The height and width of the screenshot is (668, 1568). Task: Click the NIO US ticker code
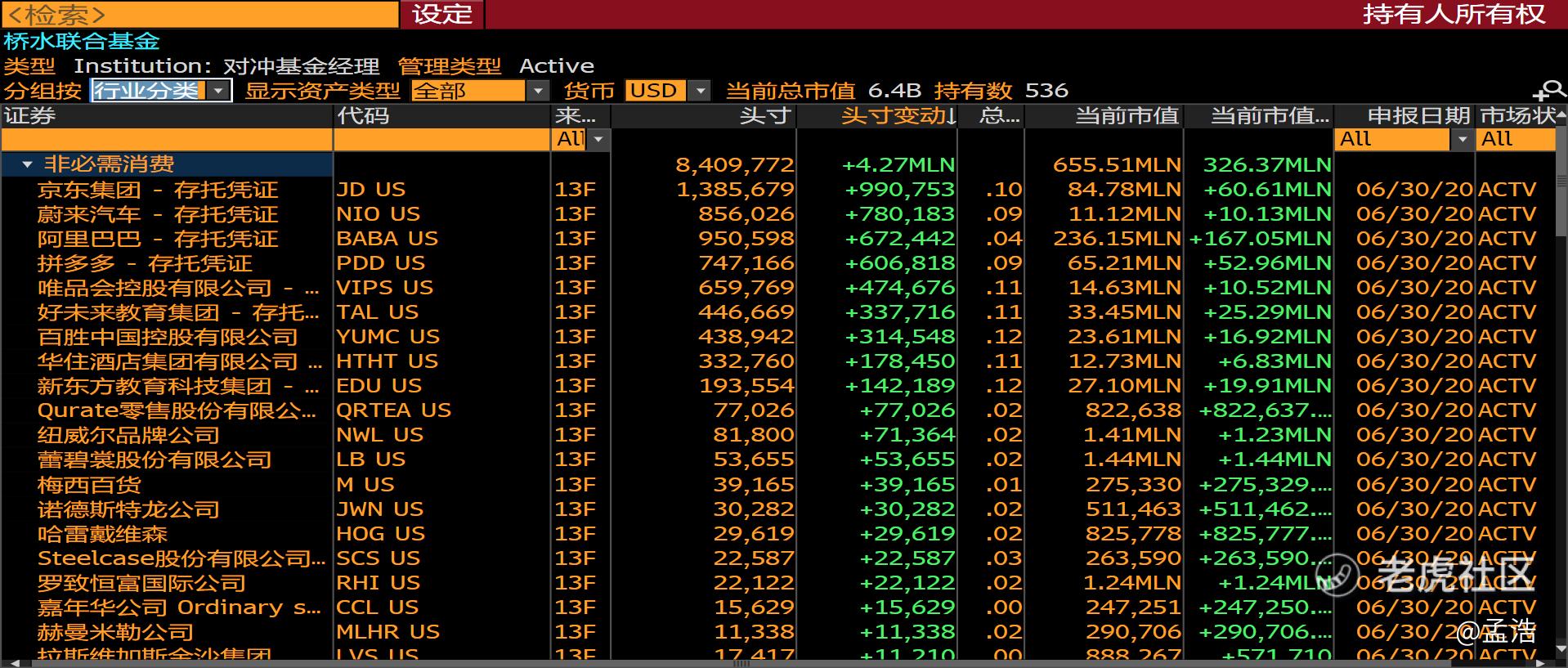click(x=379, y=214)
